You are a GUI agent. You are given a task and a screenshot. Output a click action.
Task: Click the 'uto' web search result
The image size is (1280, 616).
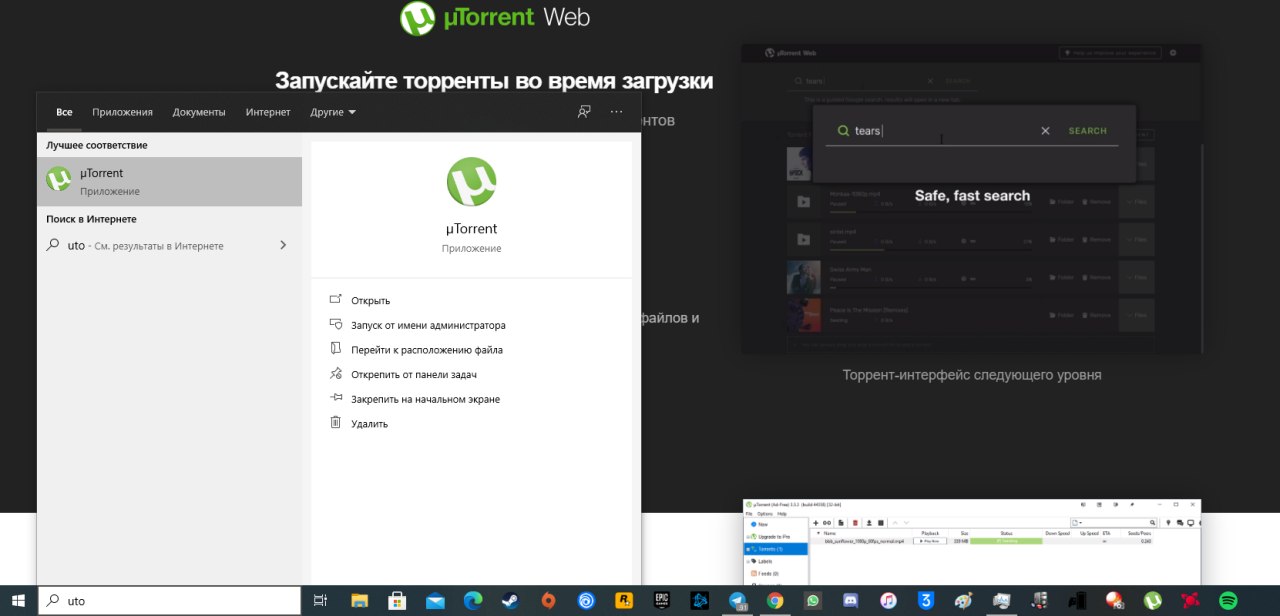pos(169,245)
